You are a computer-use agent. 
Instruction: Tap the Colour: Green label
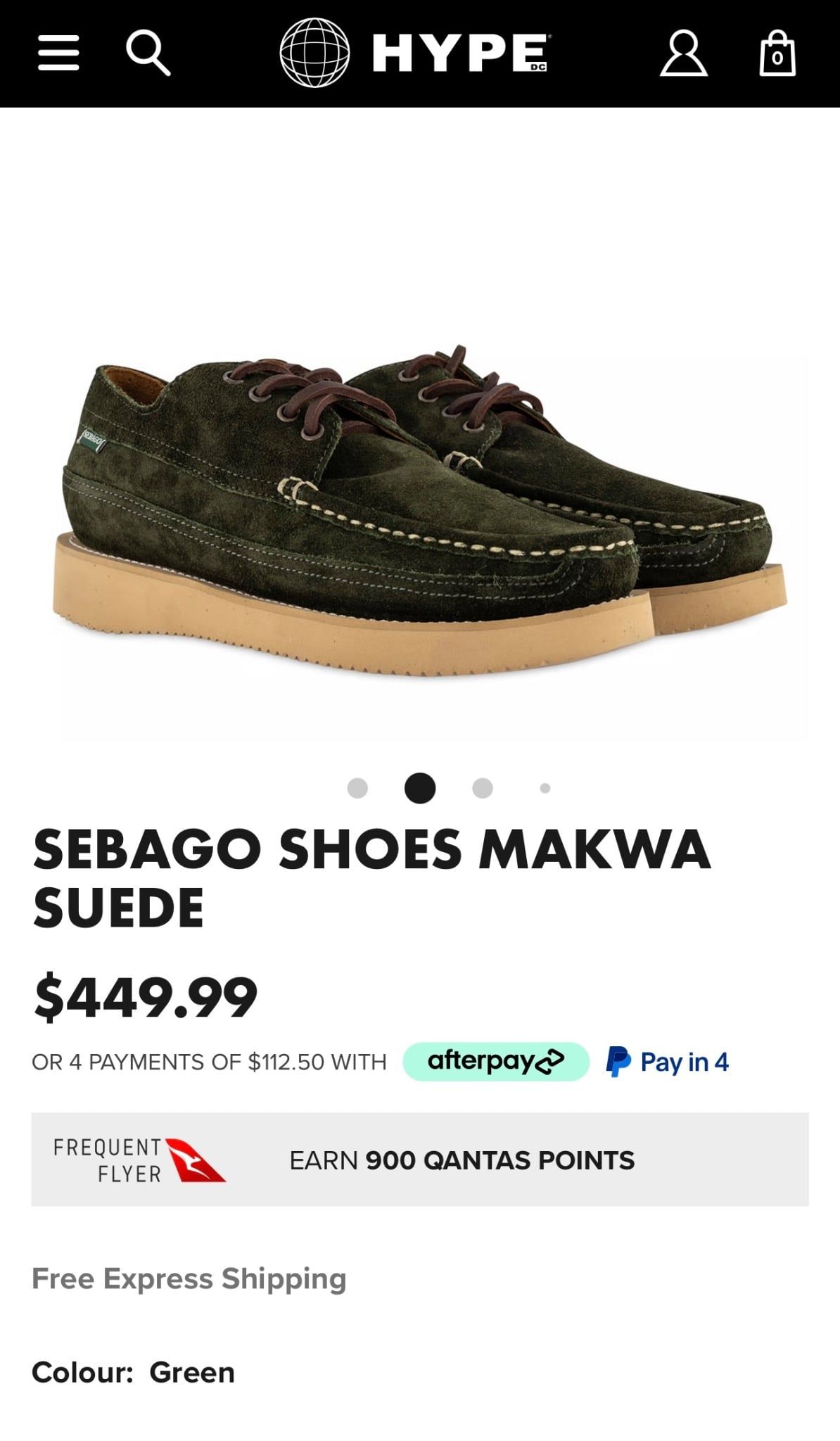133,1372
